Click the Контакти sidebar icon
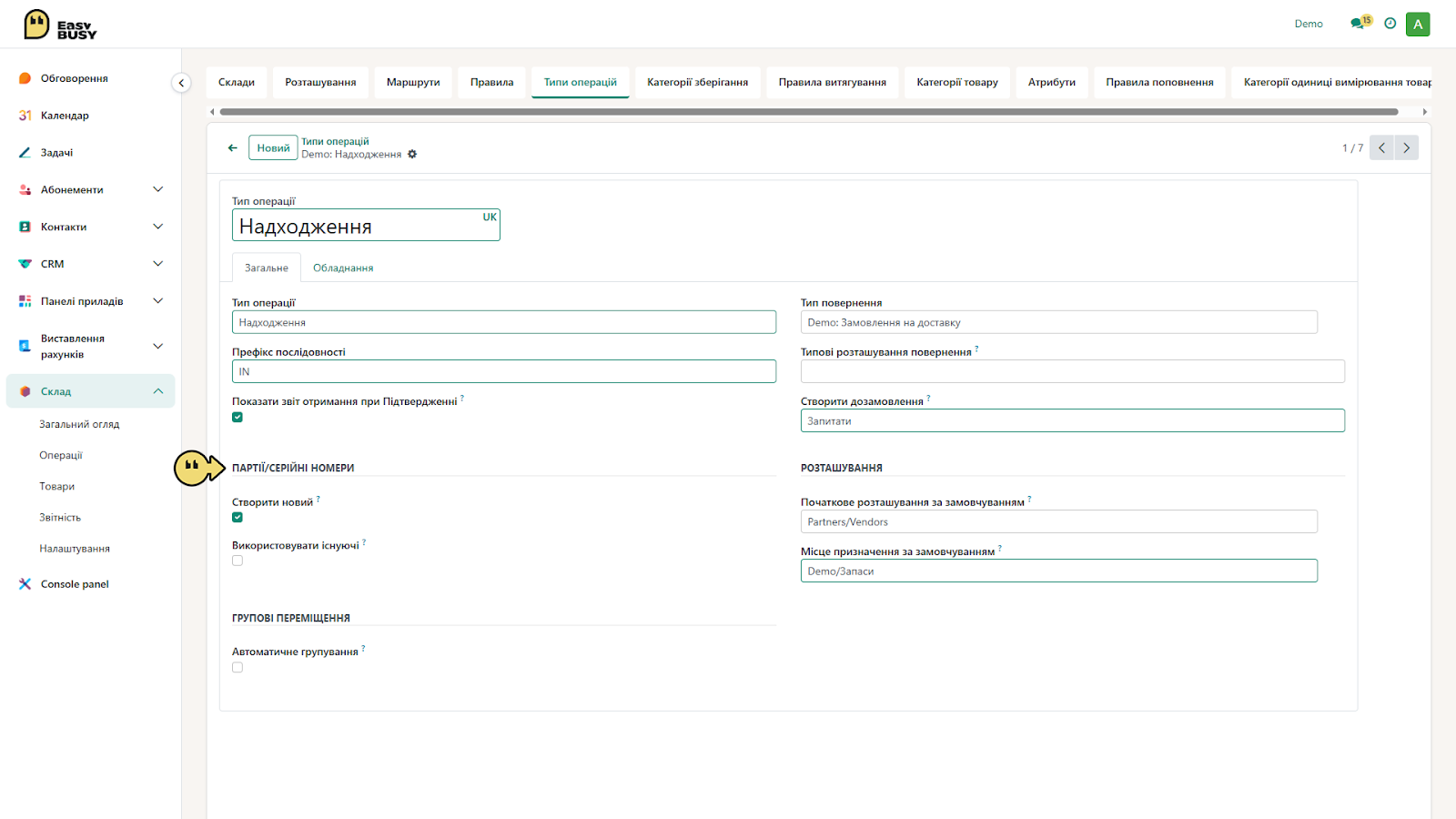 click(x=25, y=227)
